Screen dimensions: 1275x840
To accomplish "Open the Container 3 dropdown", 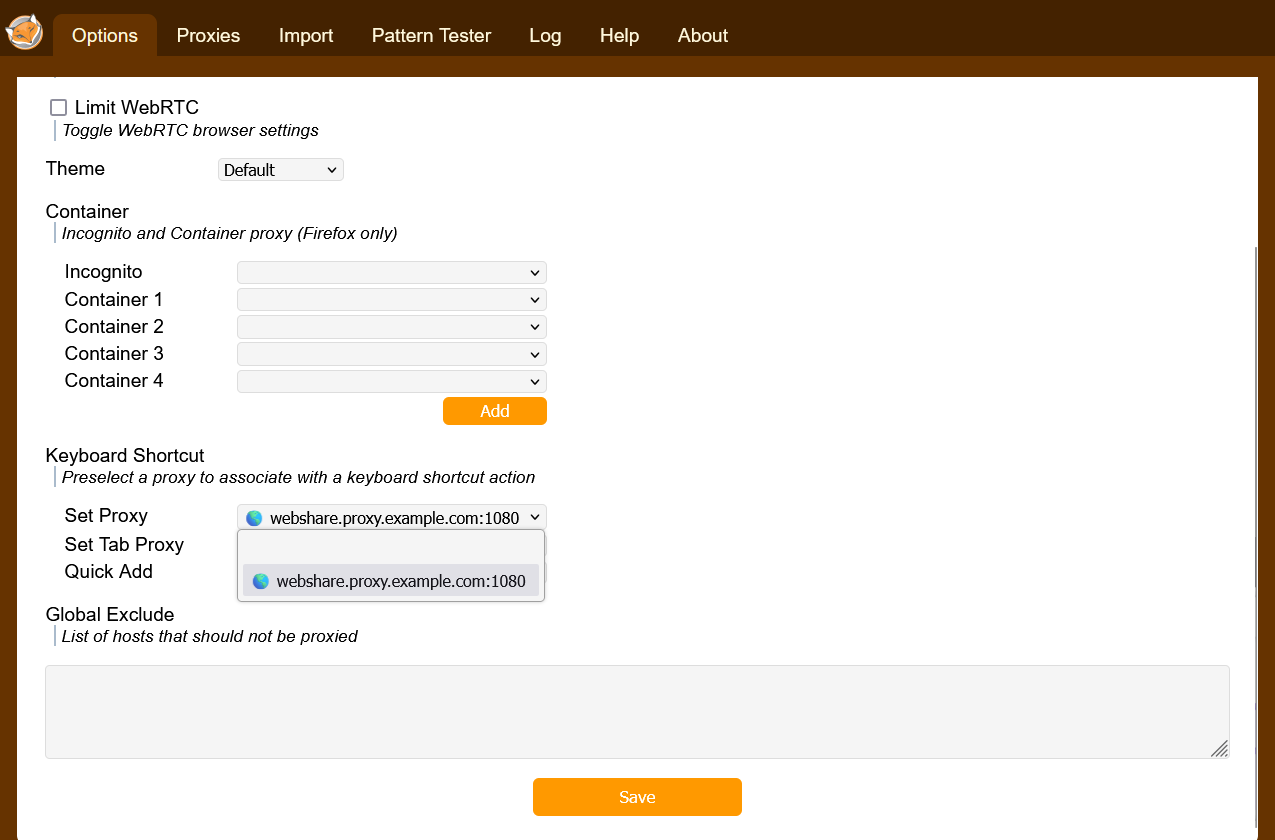I will pos(392,354).
